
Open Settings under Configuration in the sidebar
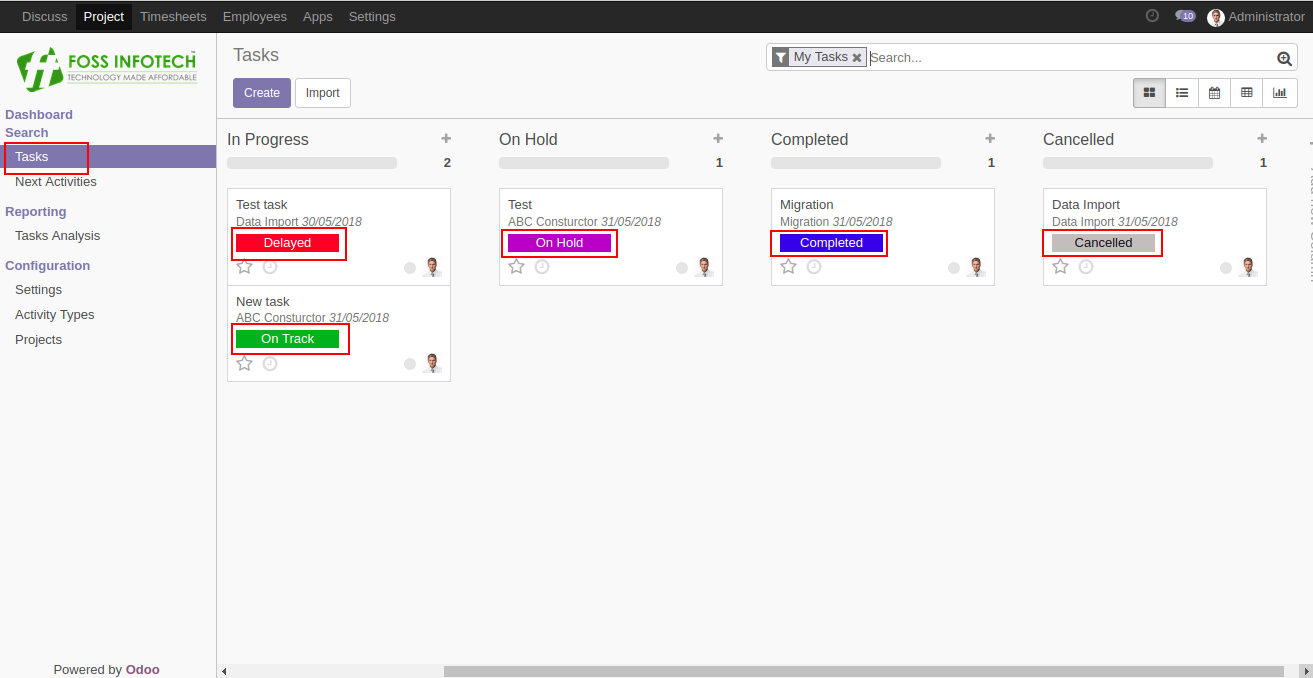tap(38, 290)
